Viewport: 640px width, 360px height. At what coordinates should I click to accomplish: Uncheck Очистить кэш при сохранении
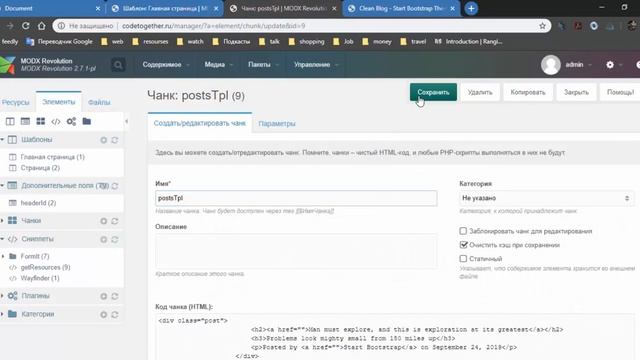pyautogui.click(x=463, y=245)
